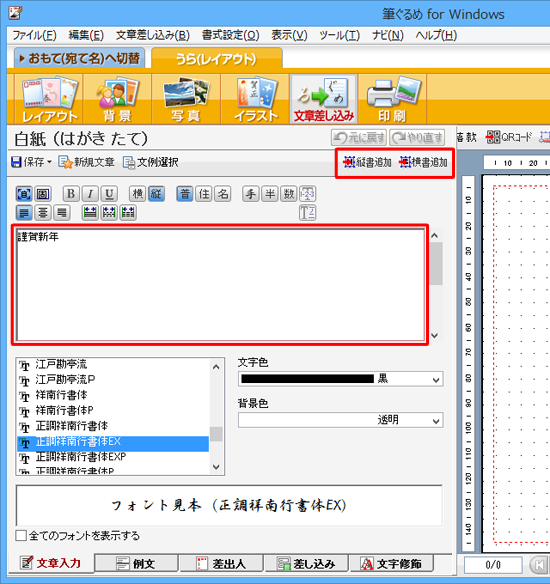The image size is (550, 584).
Task: Toggle underline U formatting
Action: click(x=109, y=194)
